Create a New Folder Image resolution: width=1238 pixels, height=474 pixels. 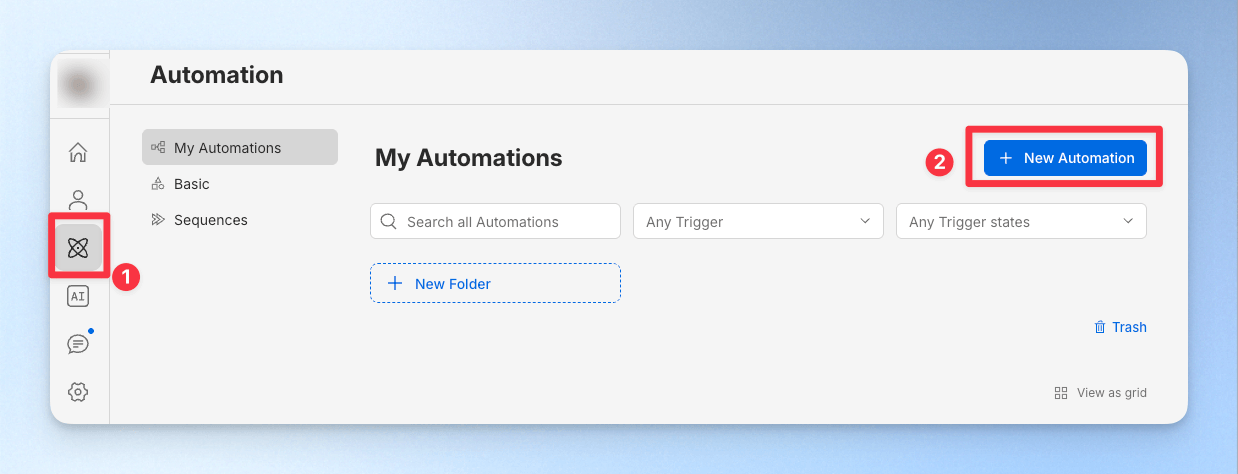pyautogui.click(x=495, y=283)
